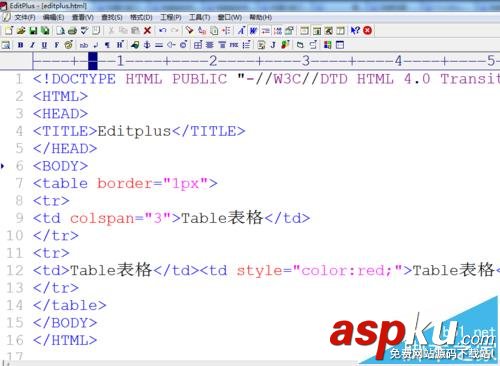
Task: Insert list tag
Action: tap(246, 45)
